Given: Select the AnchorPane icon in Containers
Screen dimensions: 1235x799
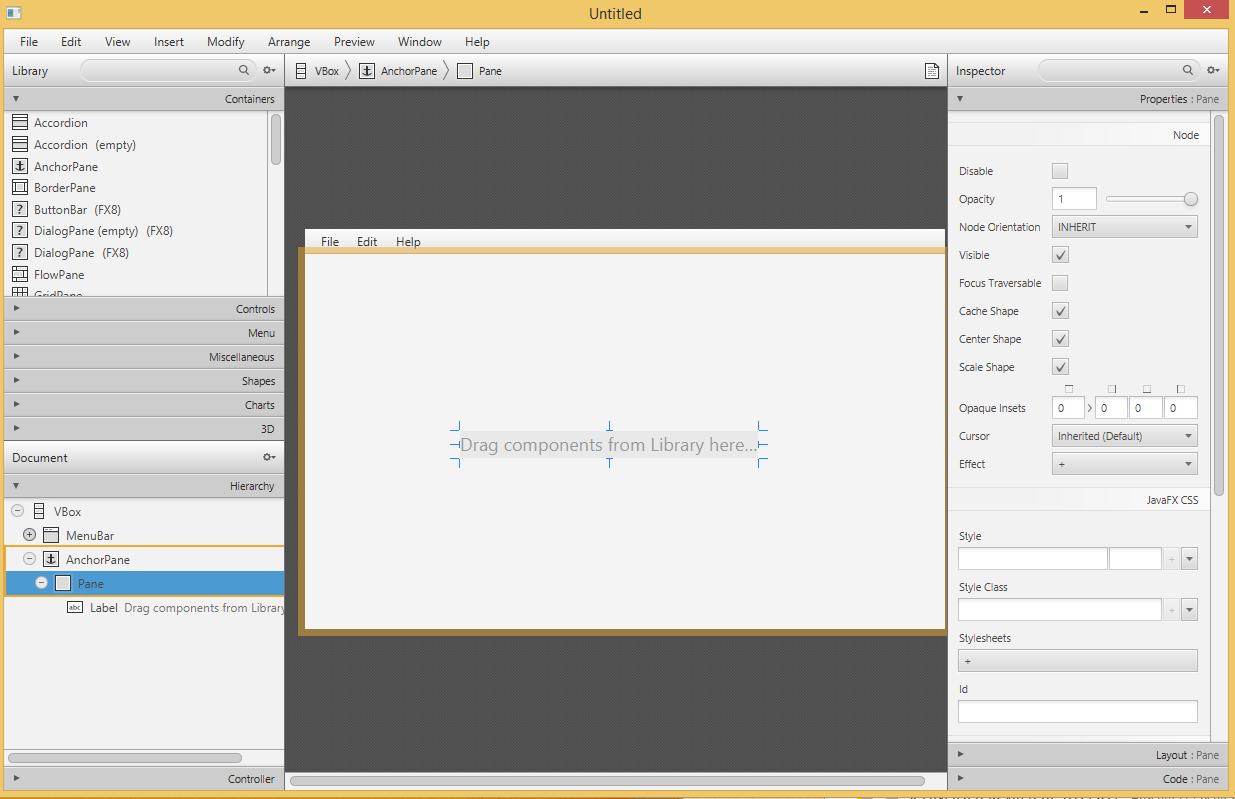Looking at the screenshot, I should pos(21,166).
